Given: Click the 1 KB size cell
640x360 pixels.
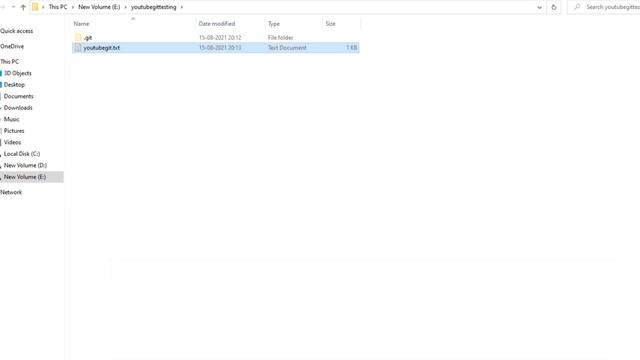Looking at the screenshot, I should (x=351, y=48).
